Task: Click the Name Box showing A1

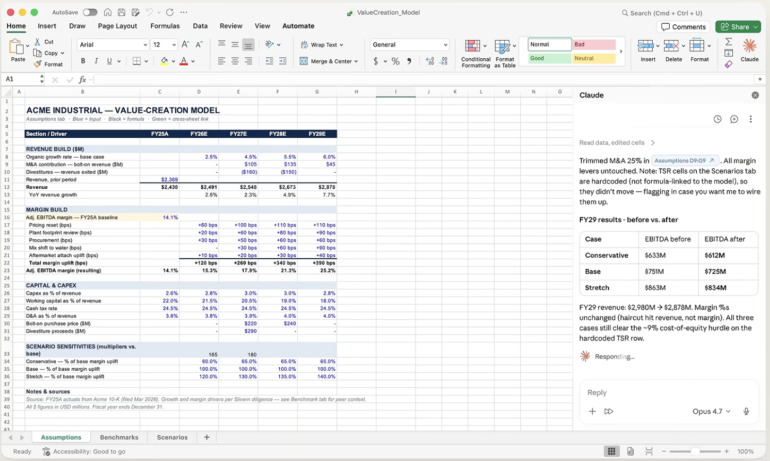Action: tap(22, 79)
